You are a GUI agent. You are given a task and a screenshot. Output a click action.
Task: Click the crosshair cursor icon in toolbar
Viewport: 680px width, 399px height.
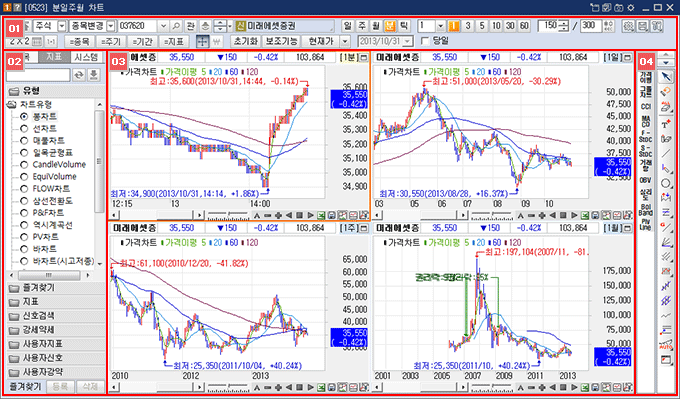(x=202, y=42)
